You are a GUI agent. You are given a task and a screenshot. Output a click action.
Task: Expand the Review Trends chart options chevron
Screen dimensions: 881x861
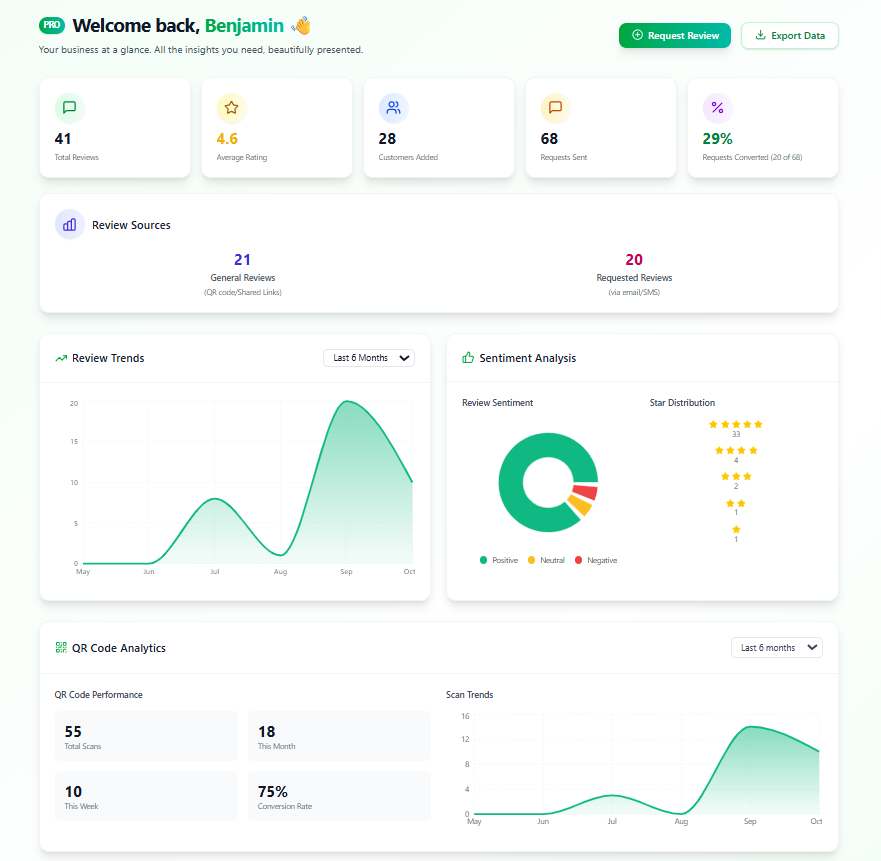coord(403,357)
